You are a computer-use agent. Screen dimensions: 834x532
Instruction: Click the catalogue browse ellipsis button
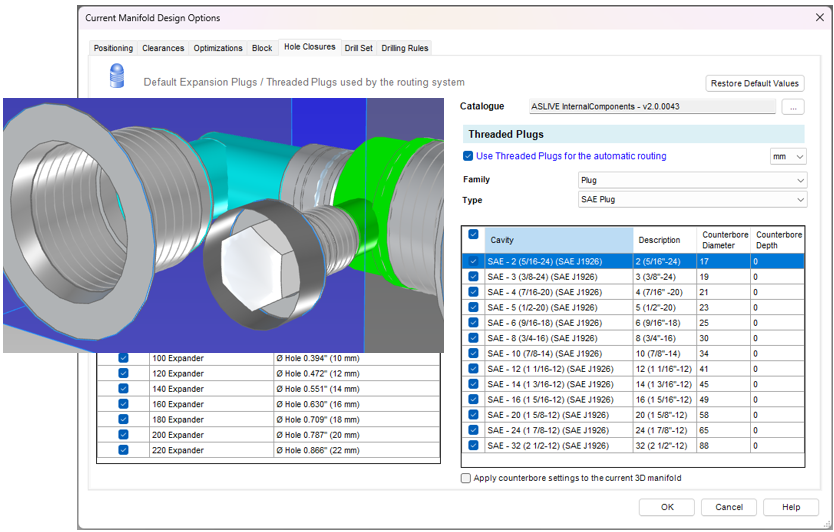pyautogui.click(x=792, y=106)
